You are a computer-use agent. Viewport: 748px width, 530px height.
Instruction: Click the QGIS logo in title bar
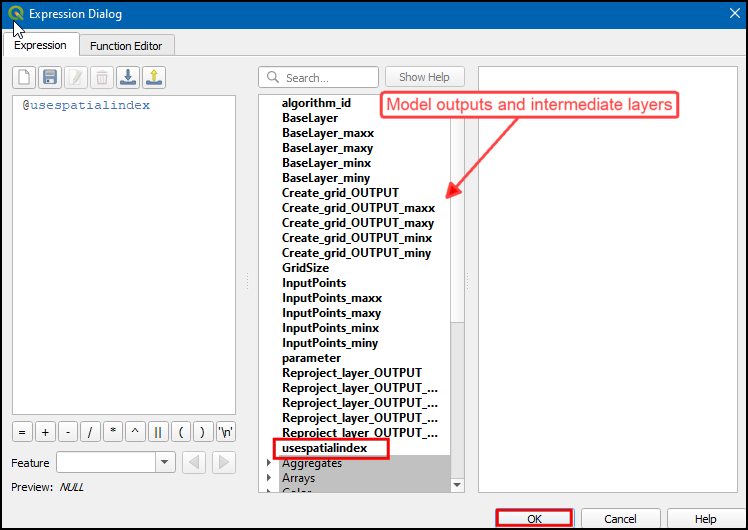(x=16, y=13)
